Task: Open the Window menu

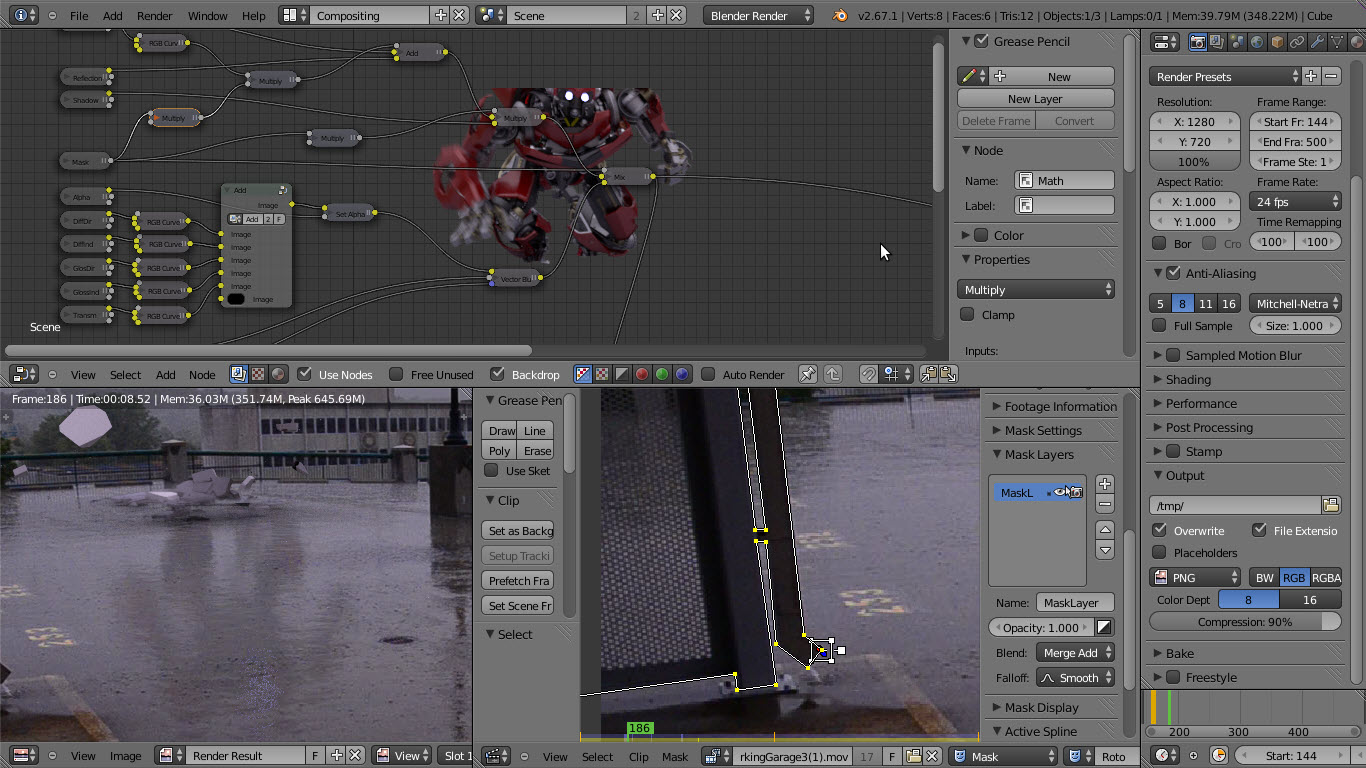Action: point(208,16)
